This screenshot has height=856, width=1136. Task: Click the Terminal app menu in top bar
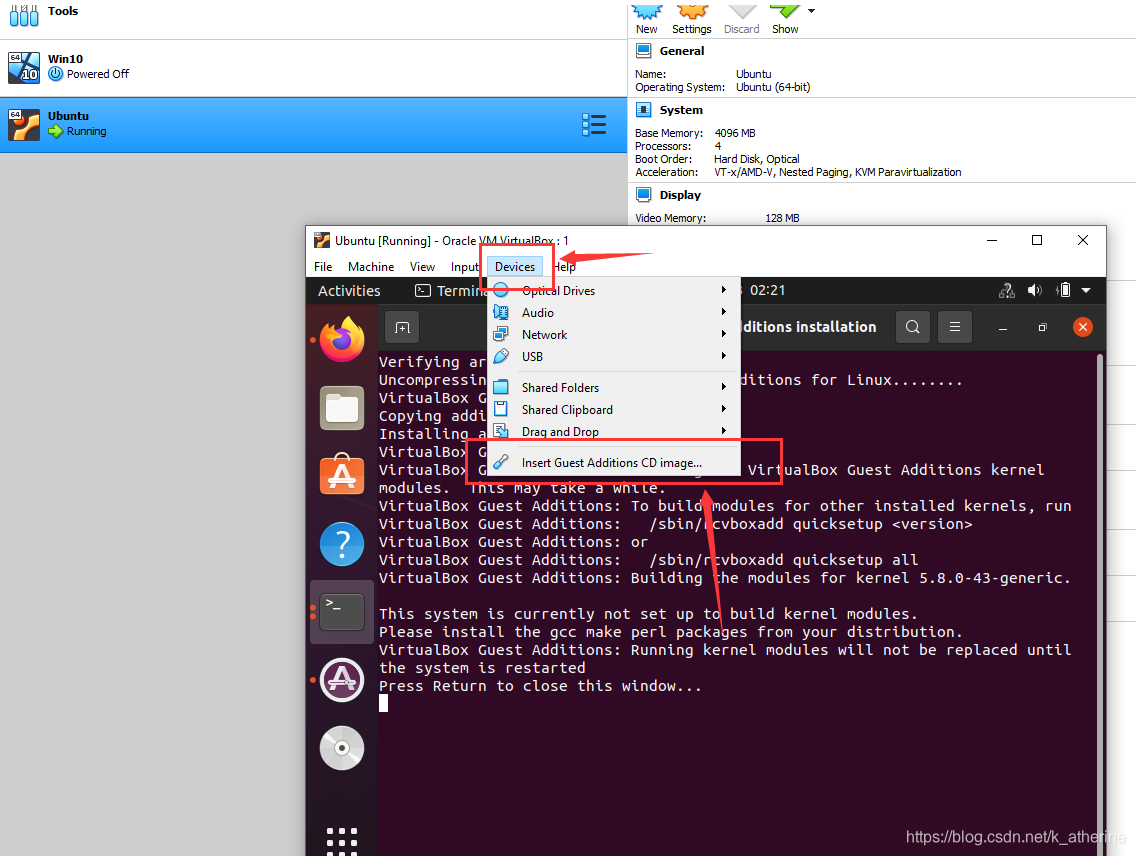click(449, 290)
